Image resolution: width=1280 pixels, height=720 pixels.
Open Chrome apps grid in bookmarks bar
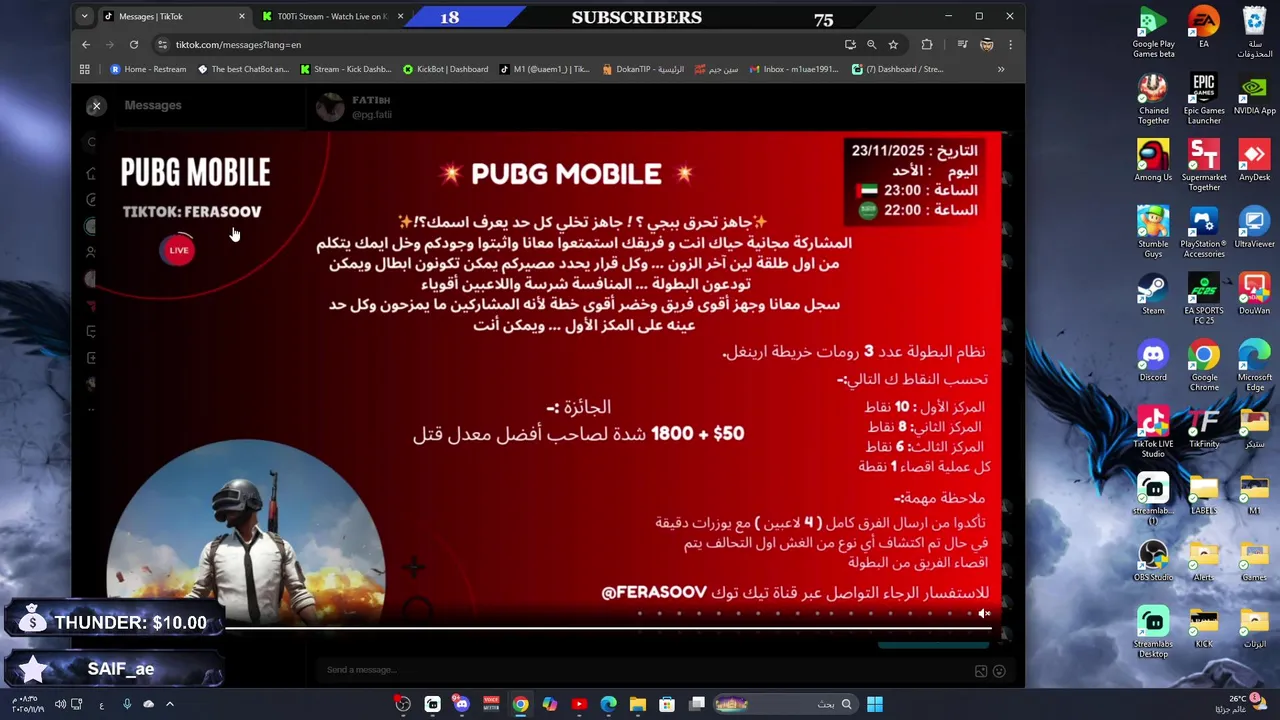pyautogui.click(x=85, y=69)
